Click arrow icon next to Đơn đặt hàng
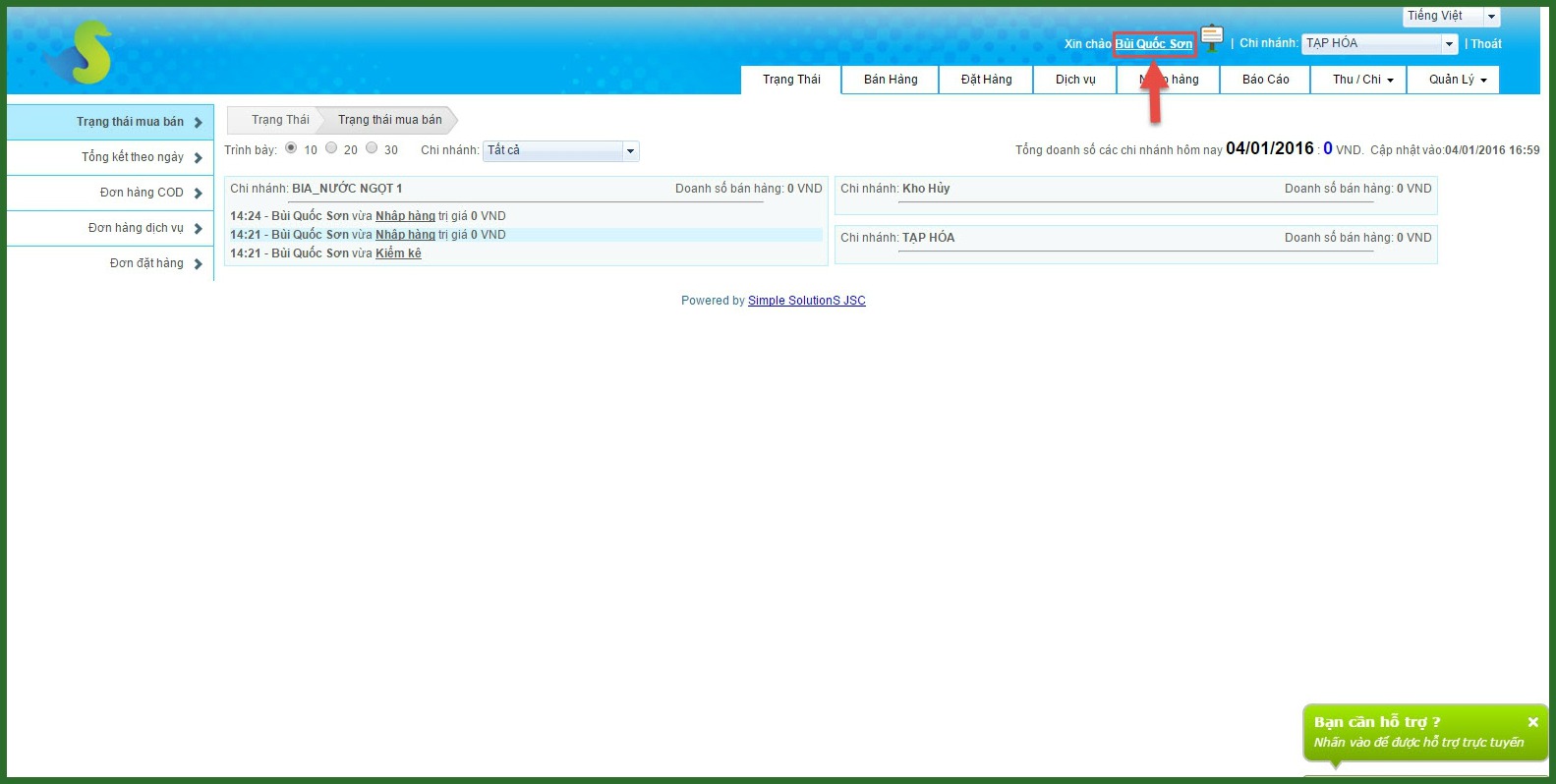This screenshot has height=784, width=1556. (199, 264)
